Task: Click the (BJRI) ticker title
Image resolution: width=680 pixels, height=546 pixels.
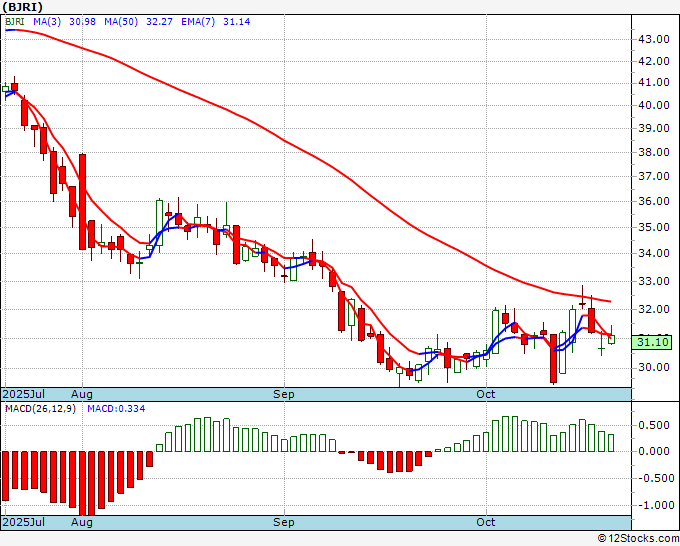Action: pos(23,7)
